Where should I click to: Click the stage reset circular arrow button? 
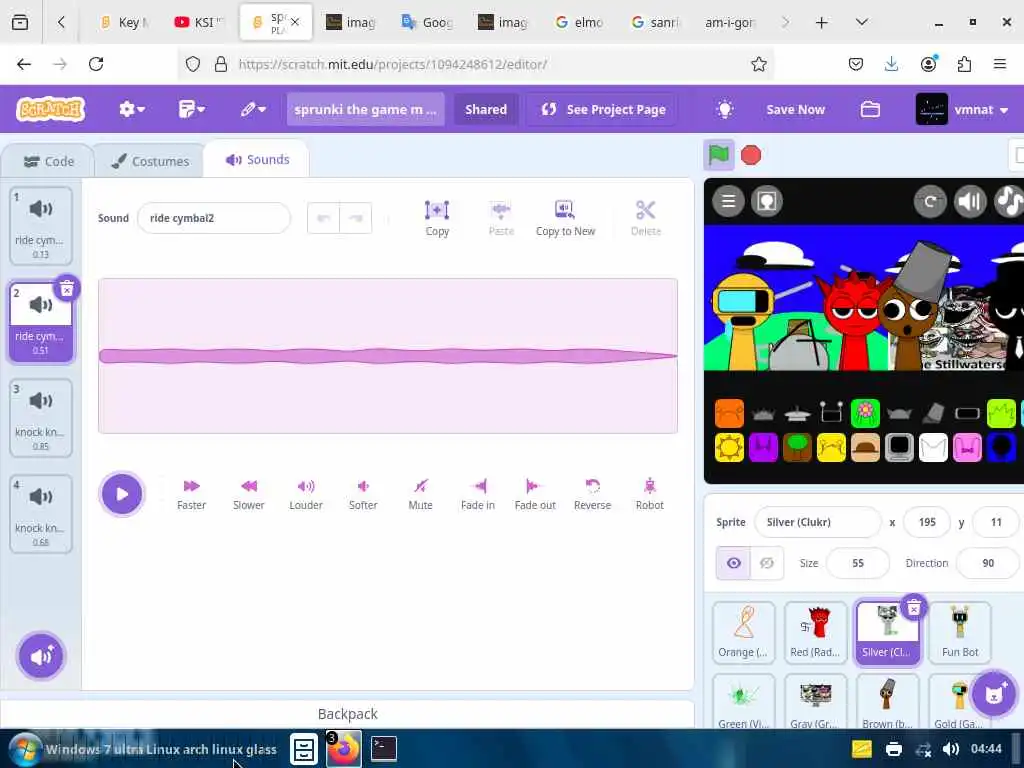click(x=930, y=201)
